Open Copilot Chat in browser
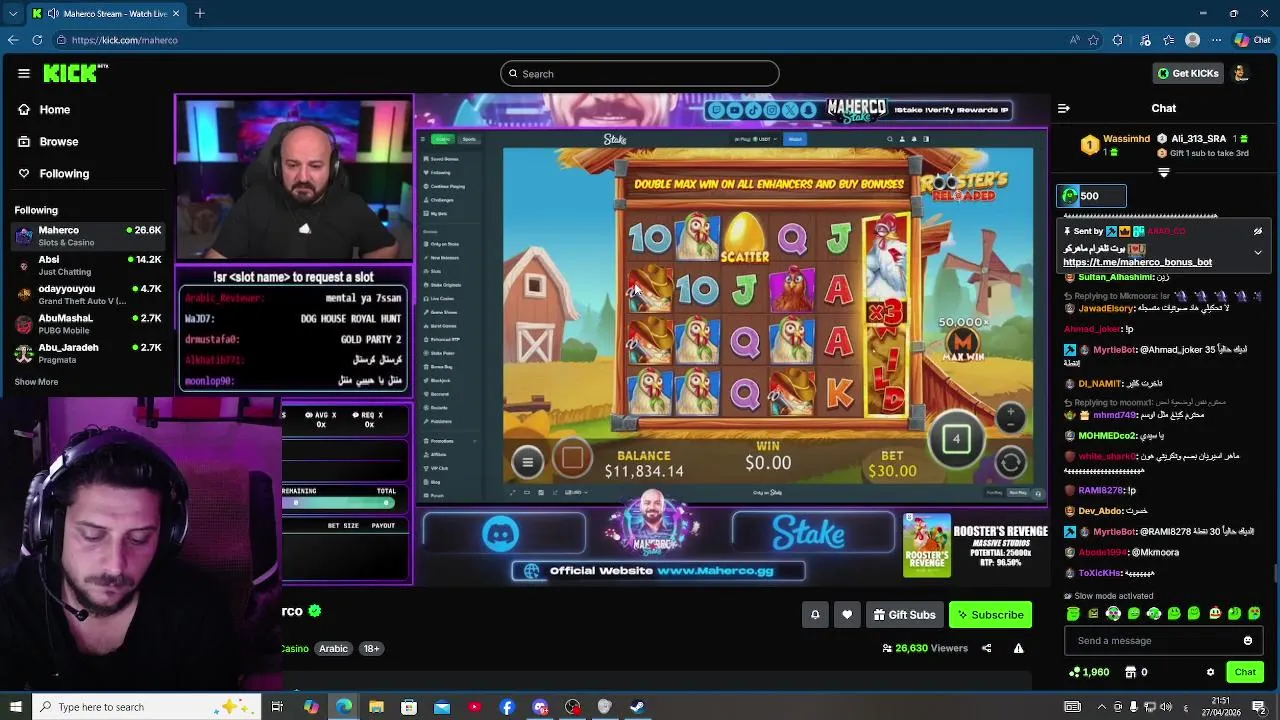Viewport: 1280px width, 720px height. [x=1252, y=40]
